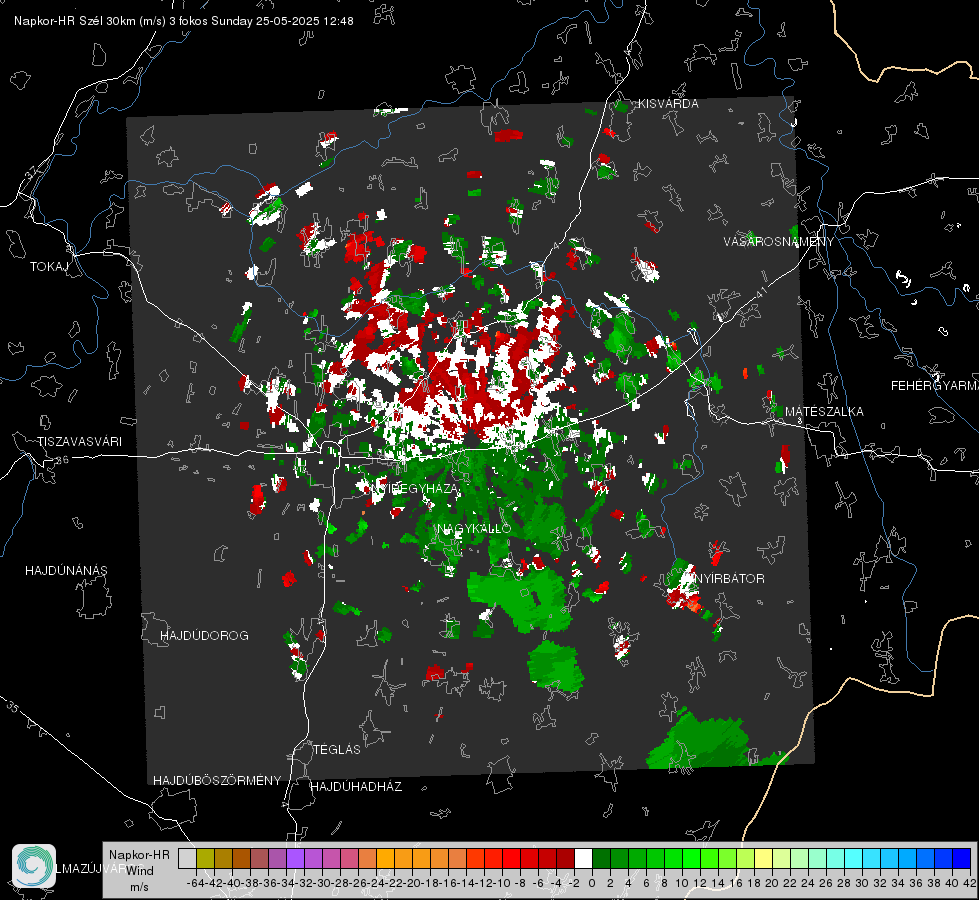The height and width of the screenshot is (900, 979).
Task: Click the TOKAJ town label
Action: [x=49, y=267]
